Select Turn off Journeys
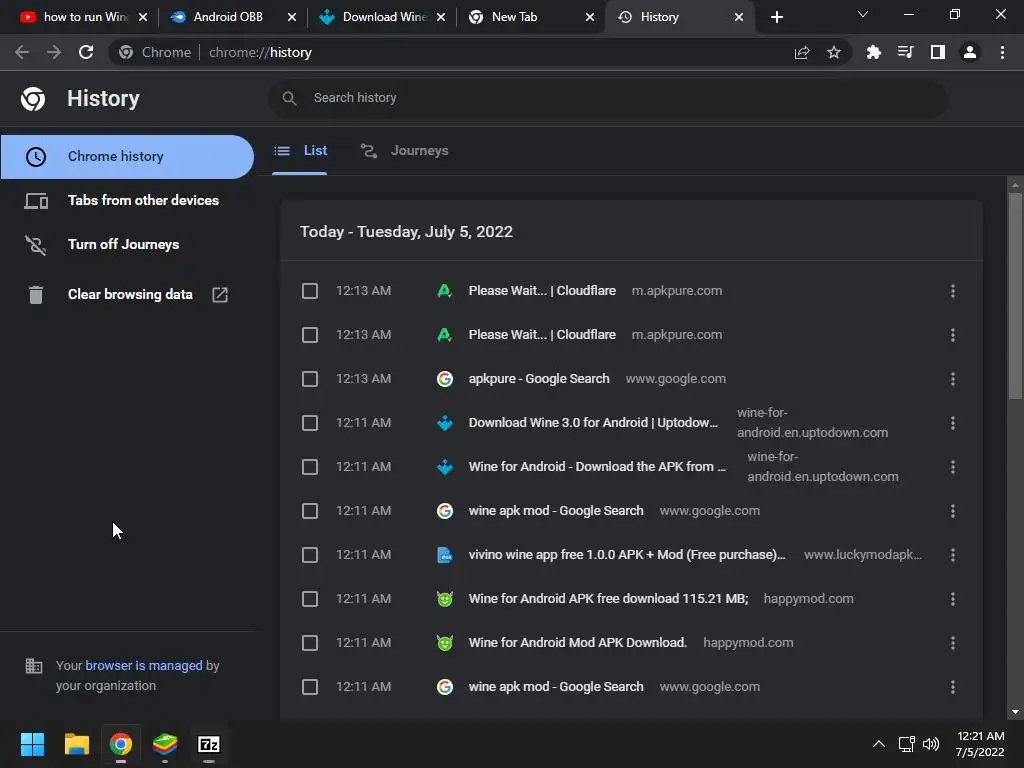 pos(127,244)
